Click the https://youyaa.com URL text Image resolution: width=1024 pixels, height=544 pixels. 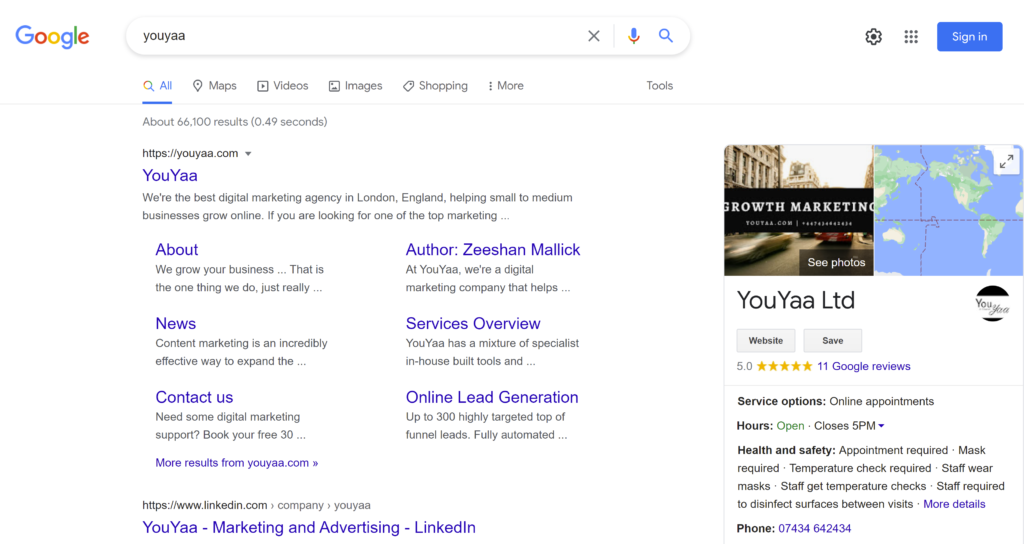click(190, 153)
